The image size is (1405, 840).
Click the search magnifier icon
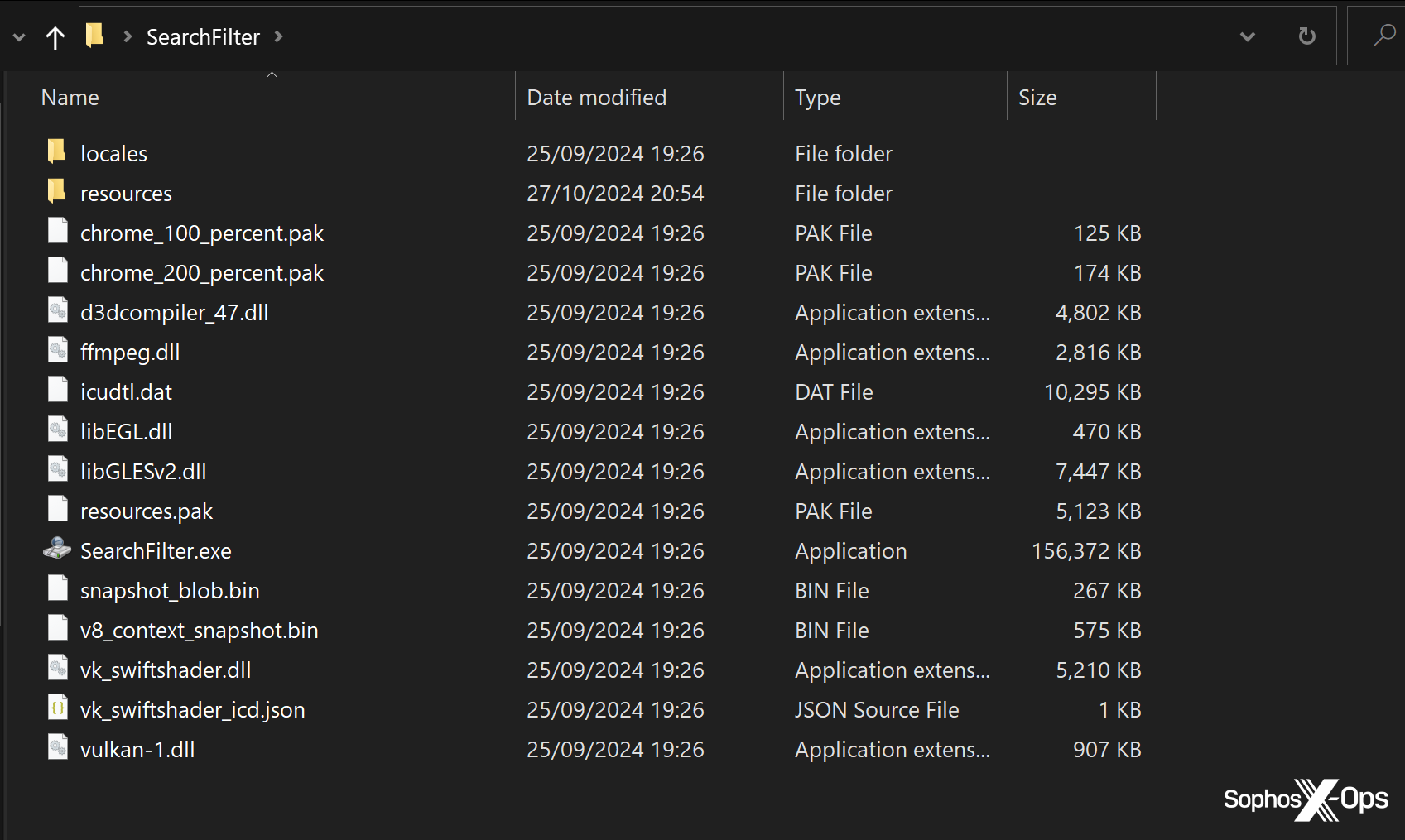pyautogui.click(x=1383, y=36)
